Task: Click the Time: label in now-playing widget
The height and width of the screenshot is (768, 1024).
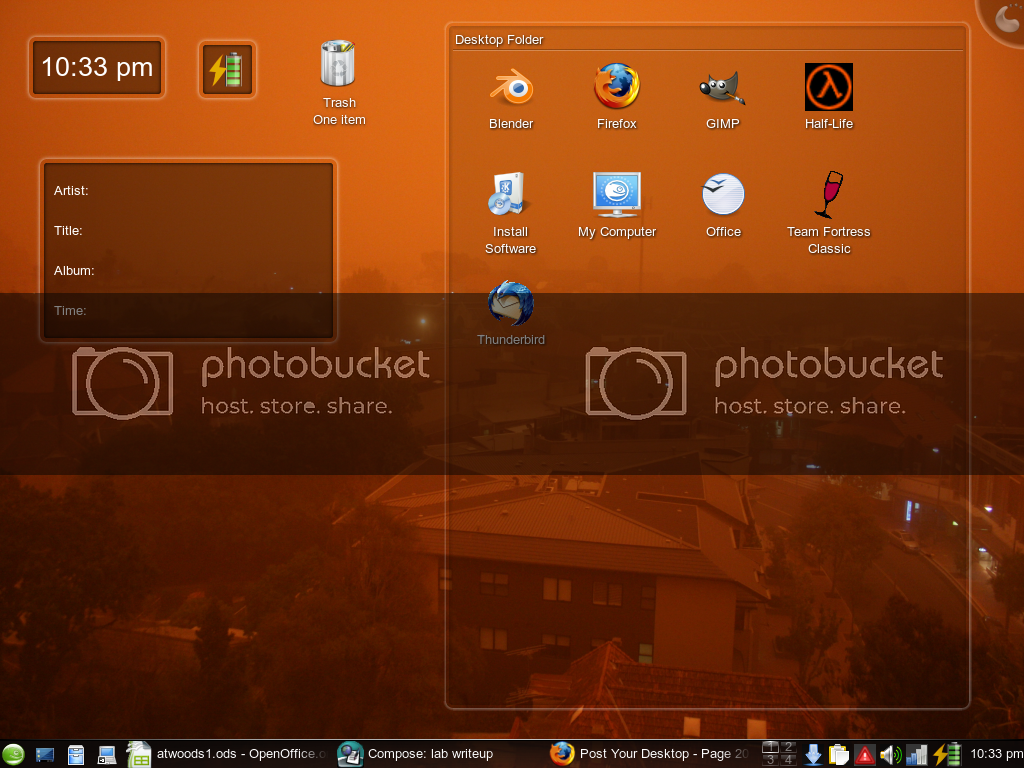Action: [70, 310]
